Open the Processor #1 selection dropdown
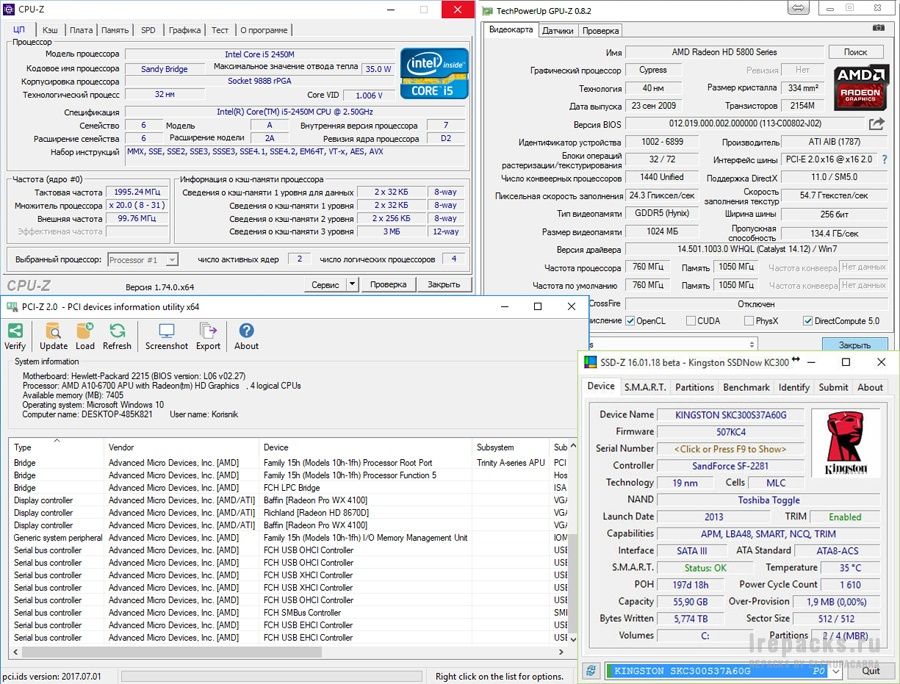 pos(142,259)
